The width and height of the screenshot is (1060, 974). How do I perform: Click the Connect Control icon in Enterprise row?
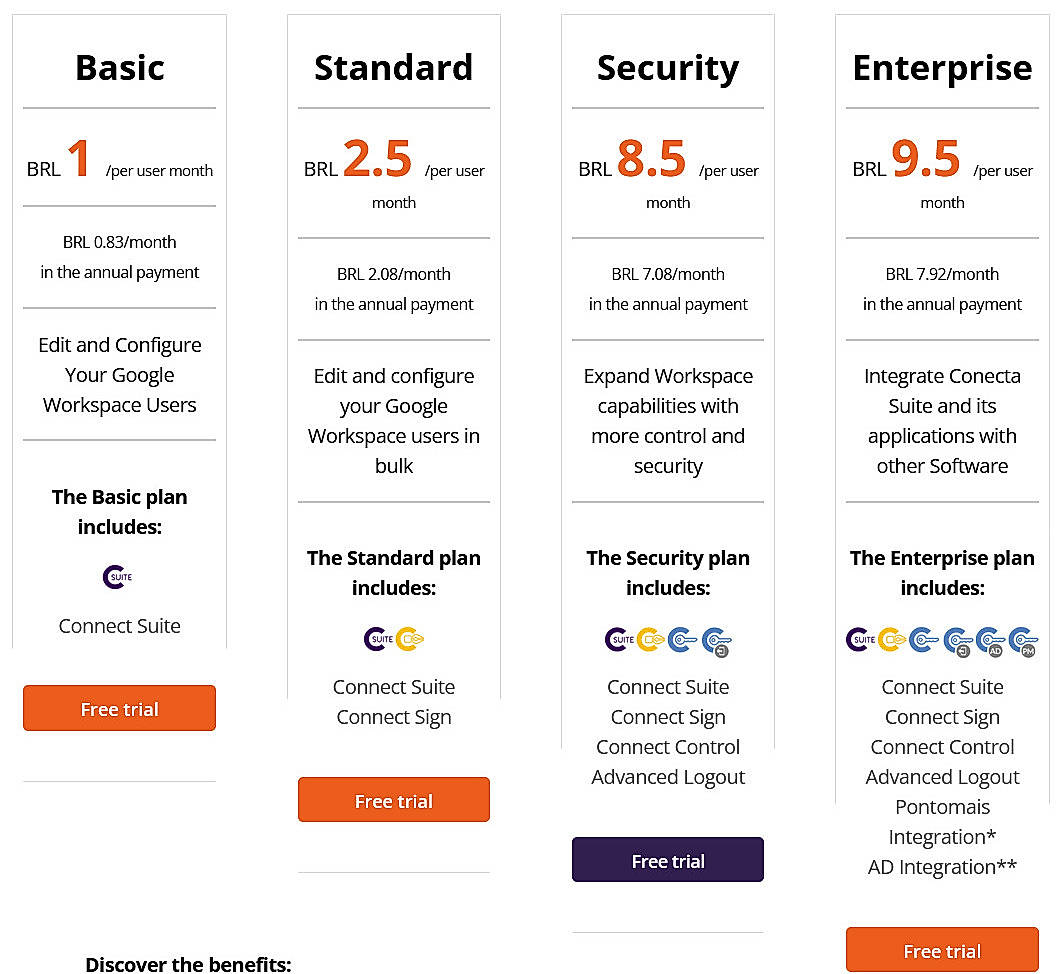[924, 639]
